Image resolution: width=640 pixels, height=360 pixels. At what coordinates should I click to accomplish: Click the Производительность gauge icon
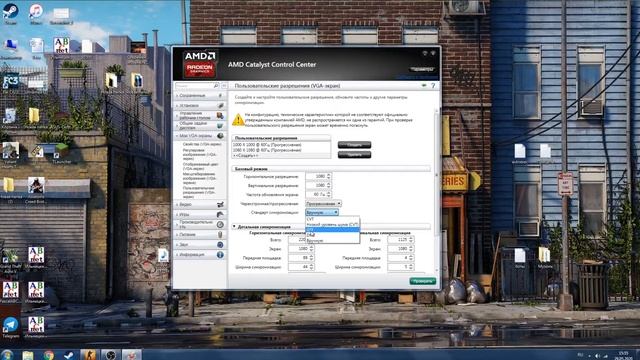220,224
